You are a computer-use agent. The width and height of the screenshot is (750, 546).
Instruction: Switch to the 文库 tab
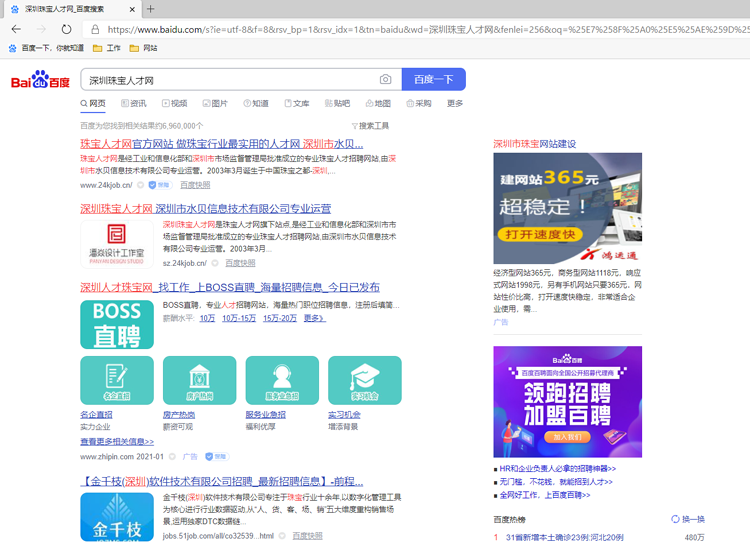coord(297,103)
